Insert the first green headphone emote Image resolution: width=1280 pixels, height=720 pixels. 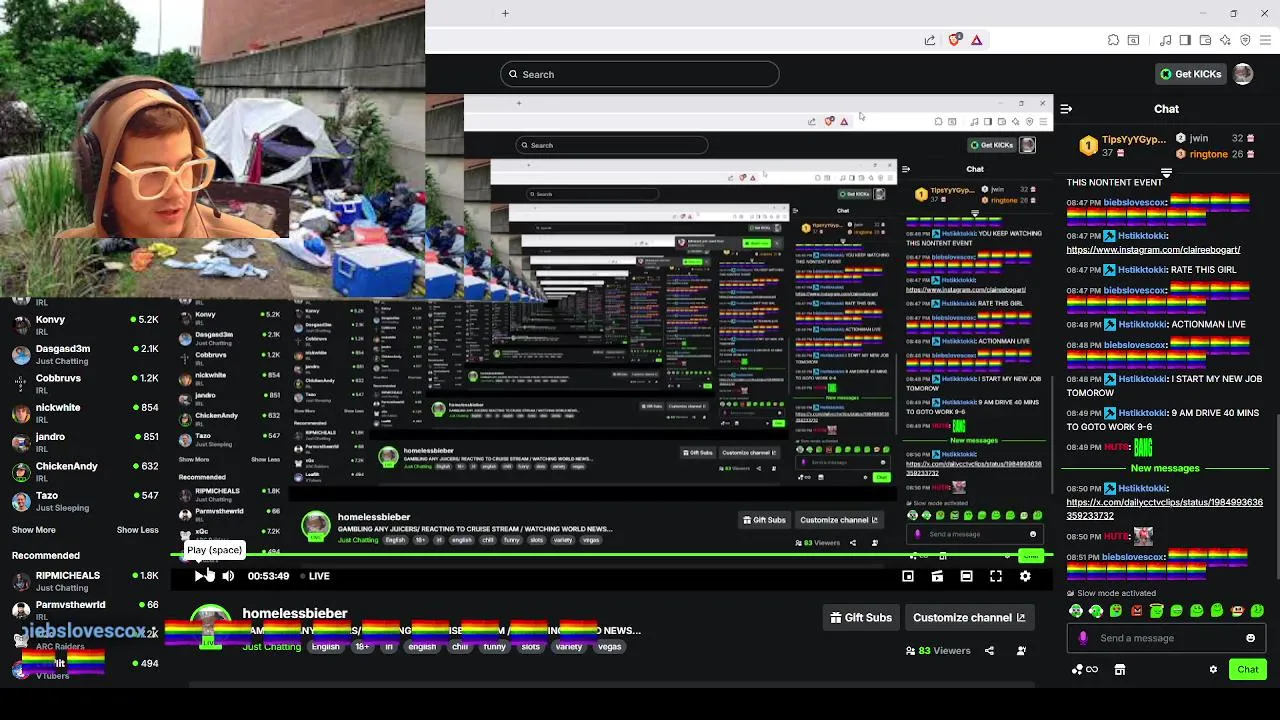(x=1076, y=611)
